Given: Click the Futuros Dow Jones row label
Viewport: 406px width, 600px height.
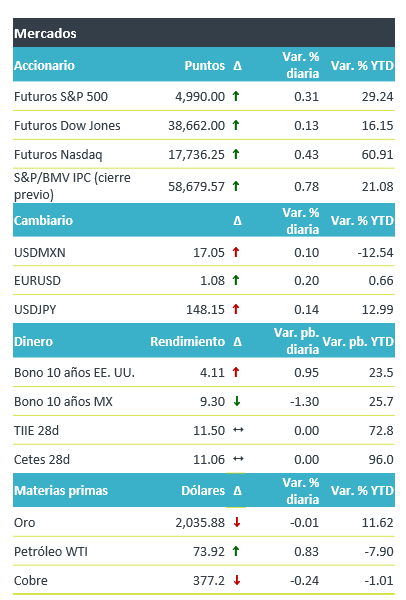Looking at the screenshot, I should [67, 126].
